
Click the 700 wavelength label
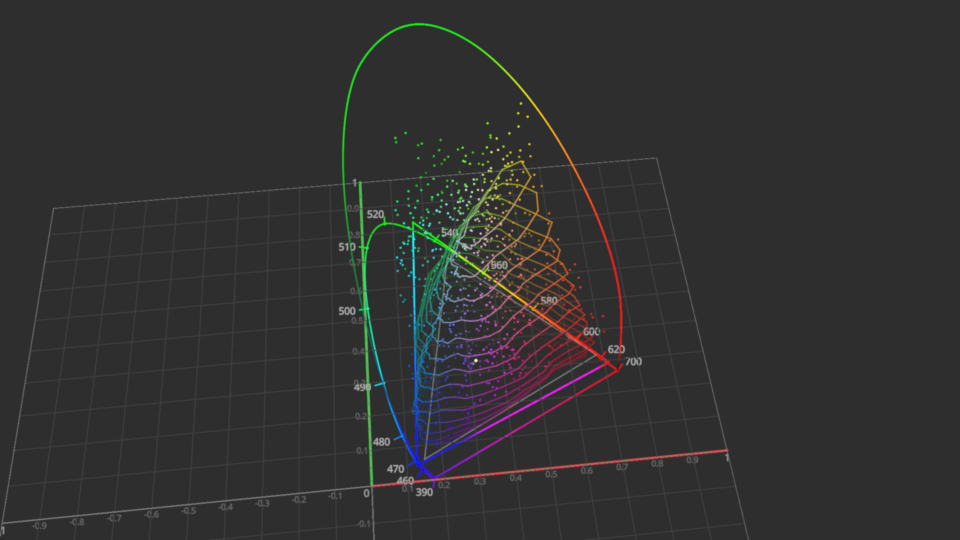click(633, 361)
